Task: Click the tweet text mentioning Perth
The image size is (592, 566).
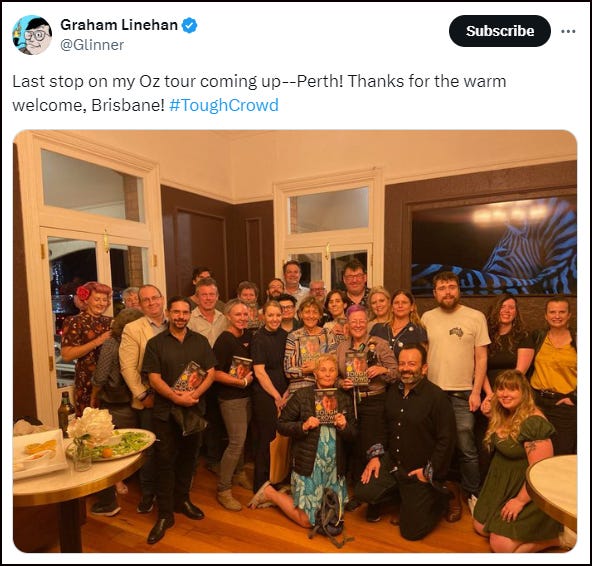Action: point(259,93)
